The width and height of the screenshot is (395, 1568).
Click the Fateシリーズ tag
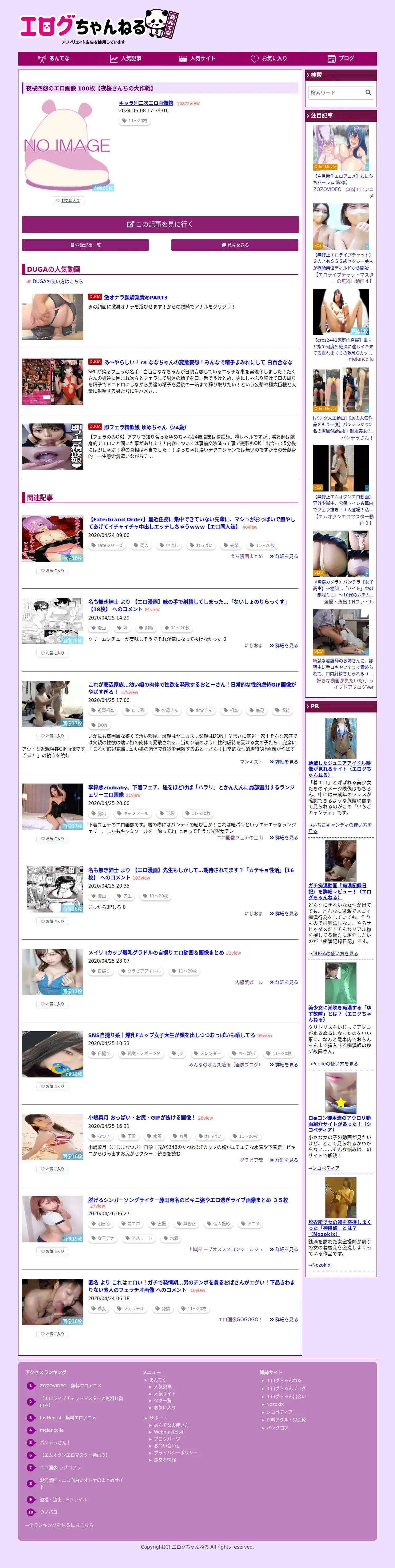(107, 545)
